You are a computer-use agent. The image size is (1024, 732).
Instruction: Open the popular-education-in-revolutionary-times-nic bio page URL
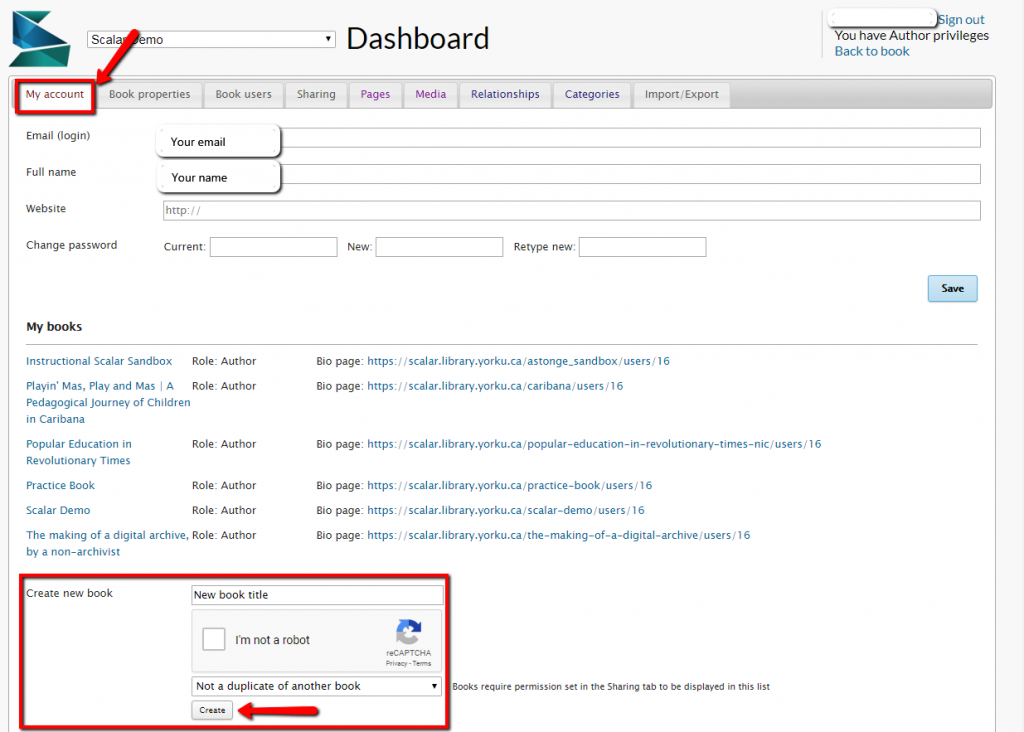(594, 444)
